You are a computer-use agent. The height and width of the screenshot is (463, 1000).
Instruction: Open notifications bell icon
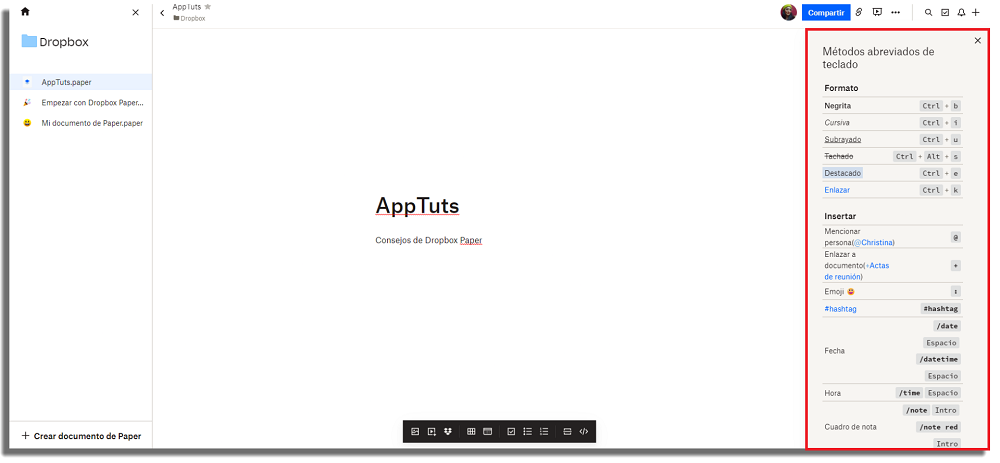click(x=961, y=12)
